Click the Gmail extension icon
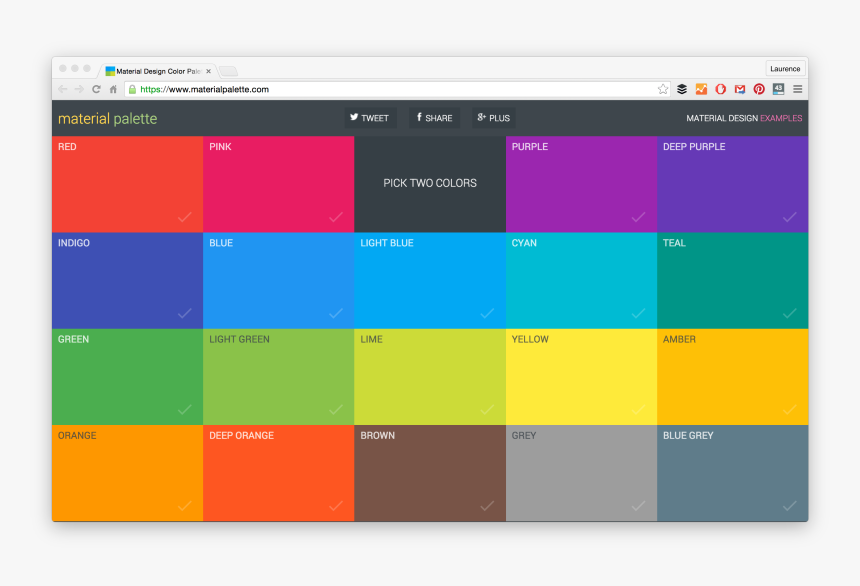Image resolution: width=860 pixels, height=586 pixels. 739,89
